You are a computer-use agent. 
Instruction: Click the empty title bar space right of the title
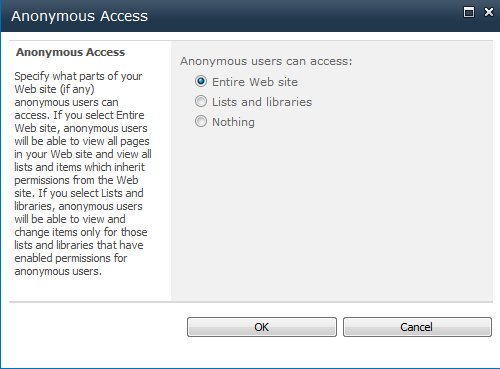[x=303, y=16]
